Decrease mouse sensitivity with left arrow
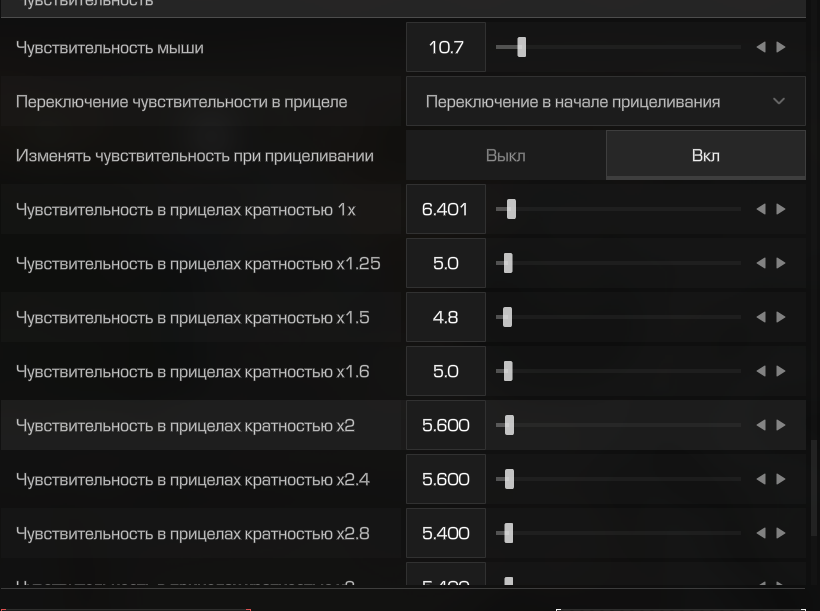This screenshot has width=820, height=611. pos(761,47)
